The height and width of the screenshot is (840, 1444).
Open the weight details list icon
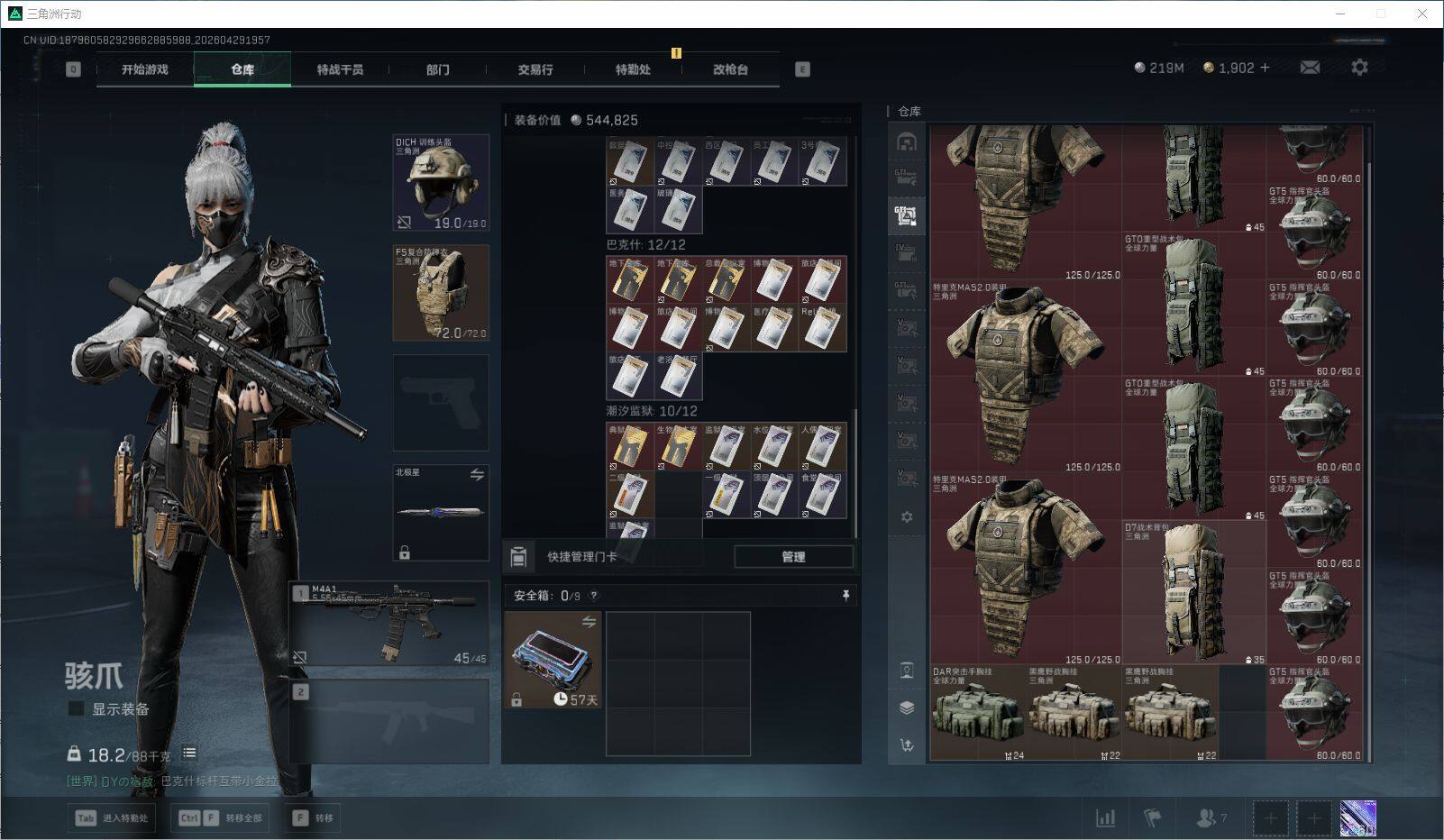(189, 753)
